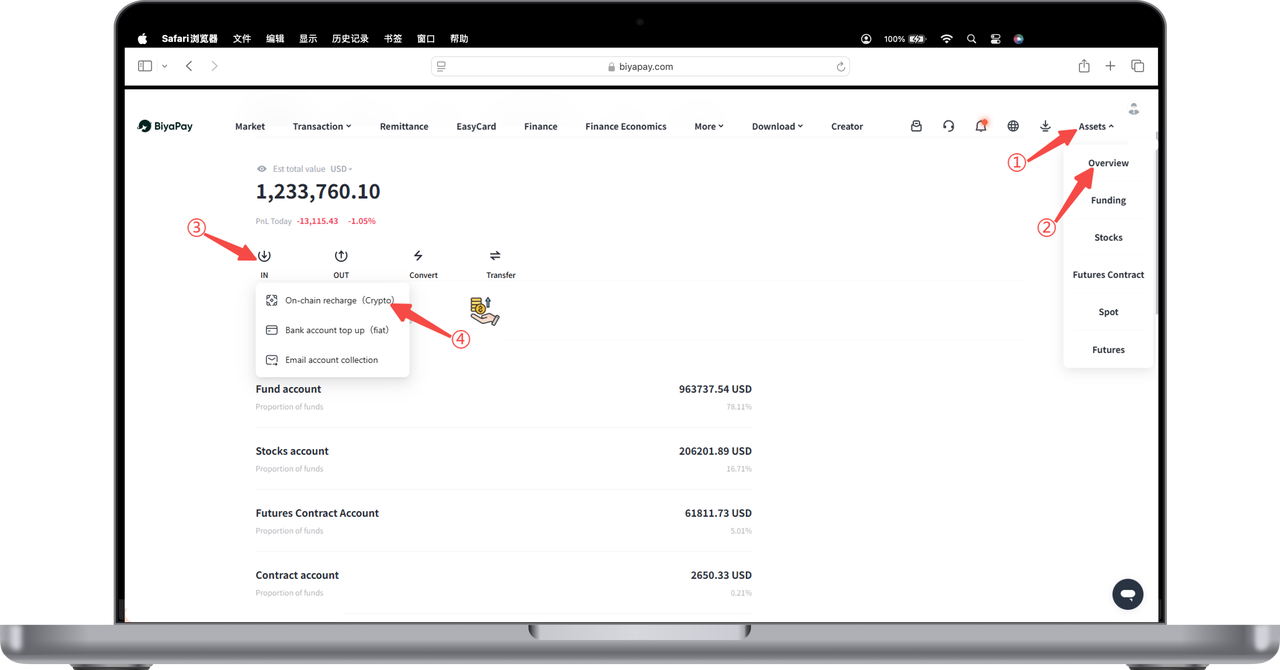Expand the USD currency selector
Image resolution: width=1280 pixels, height=670 pixels.
pos(341,169)
